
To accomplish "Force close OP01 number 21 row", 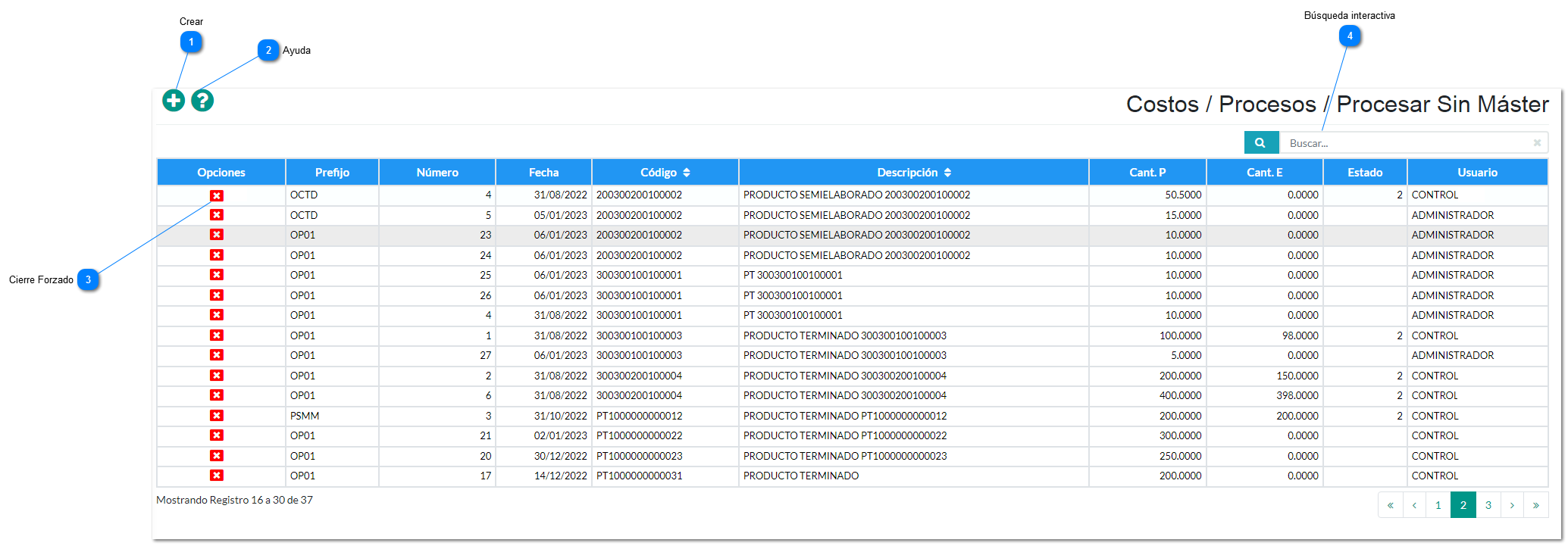I will click(217, 435).
